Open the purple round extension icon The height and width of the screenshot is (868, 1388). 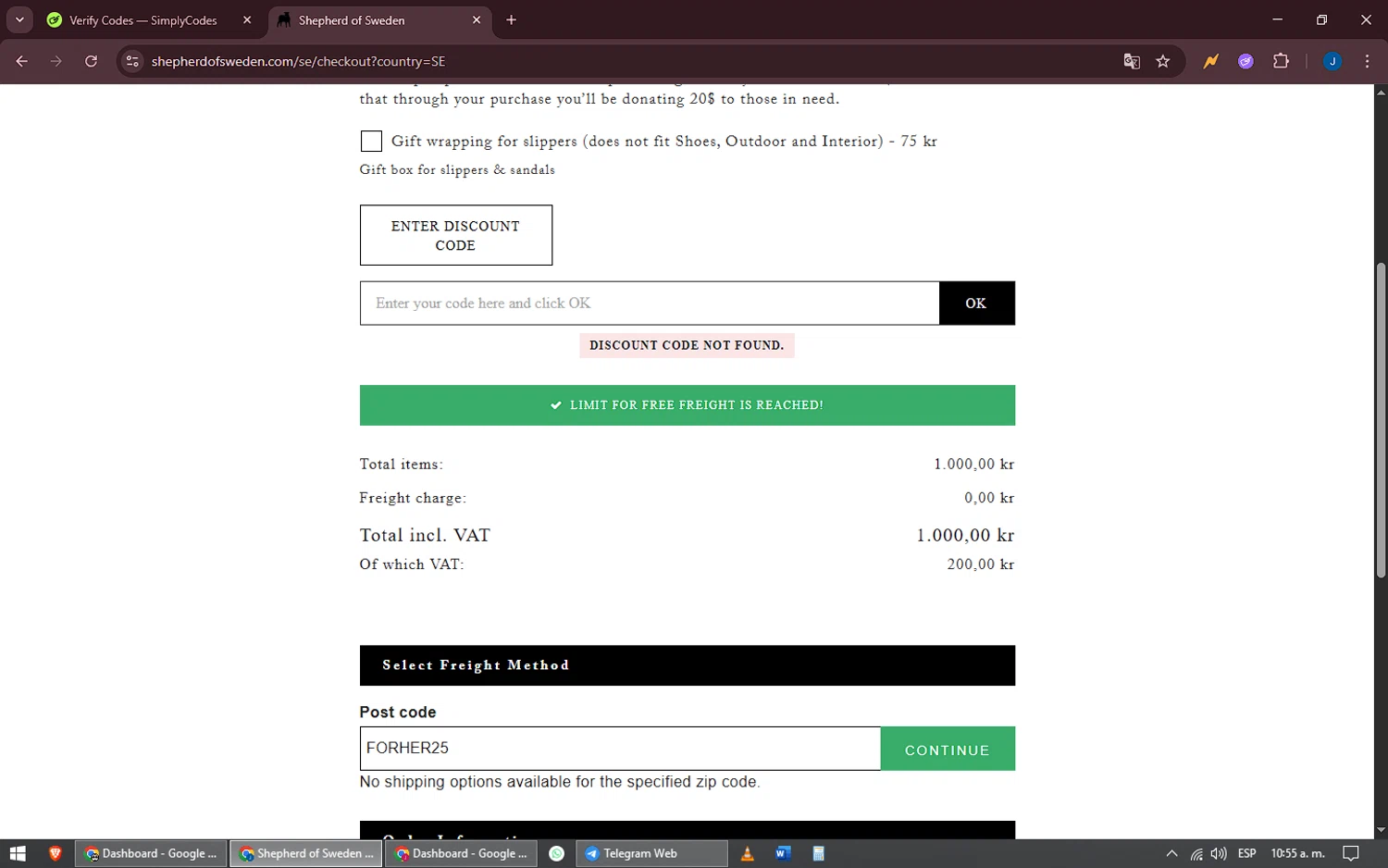(1245, 61)
